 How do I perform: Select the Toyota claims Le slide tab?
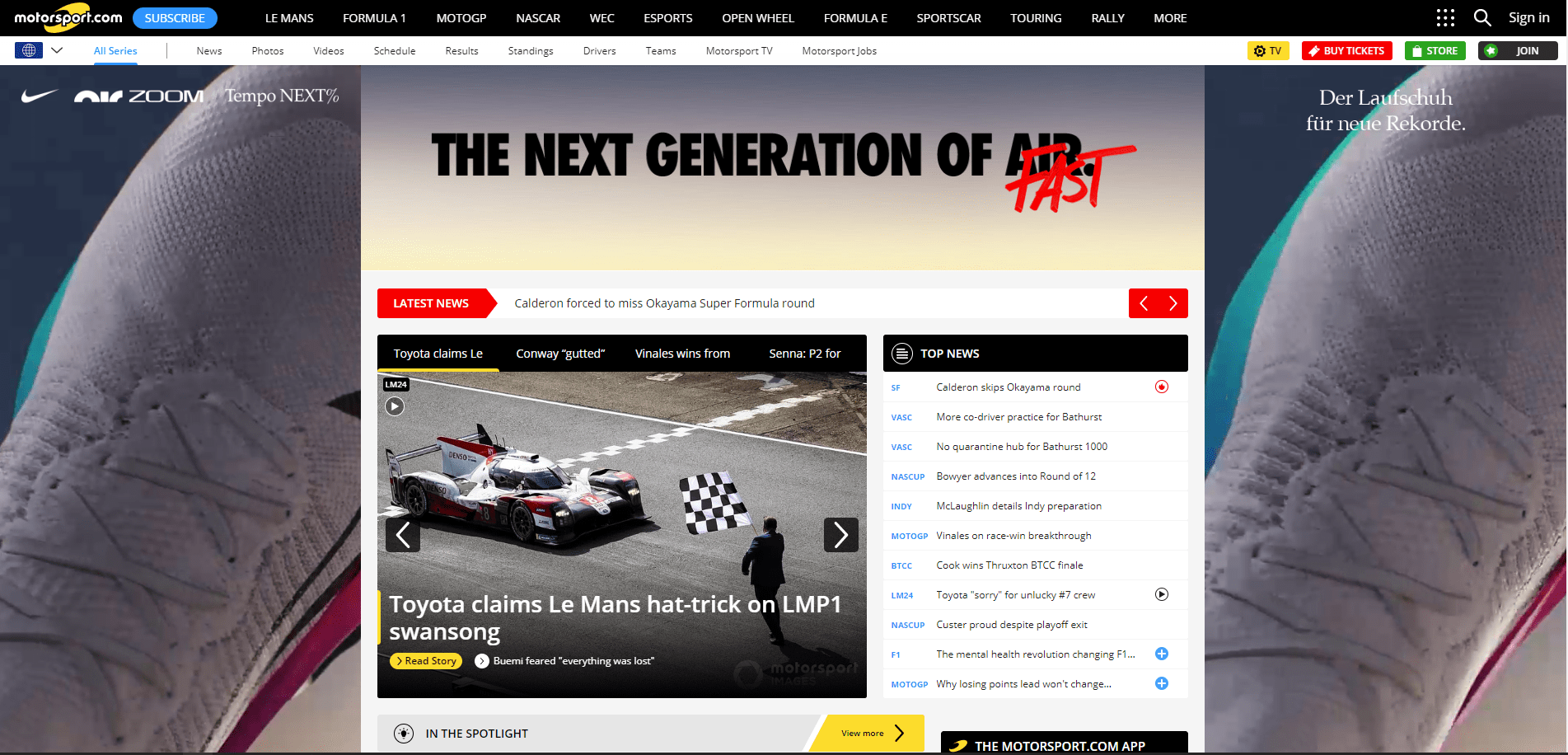click(438, 354)
